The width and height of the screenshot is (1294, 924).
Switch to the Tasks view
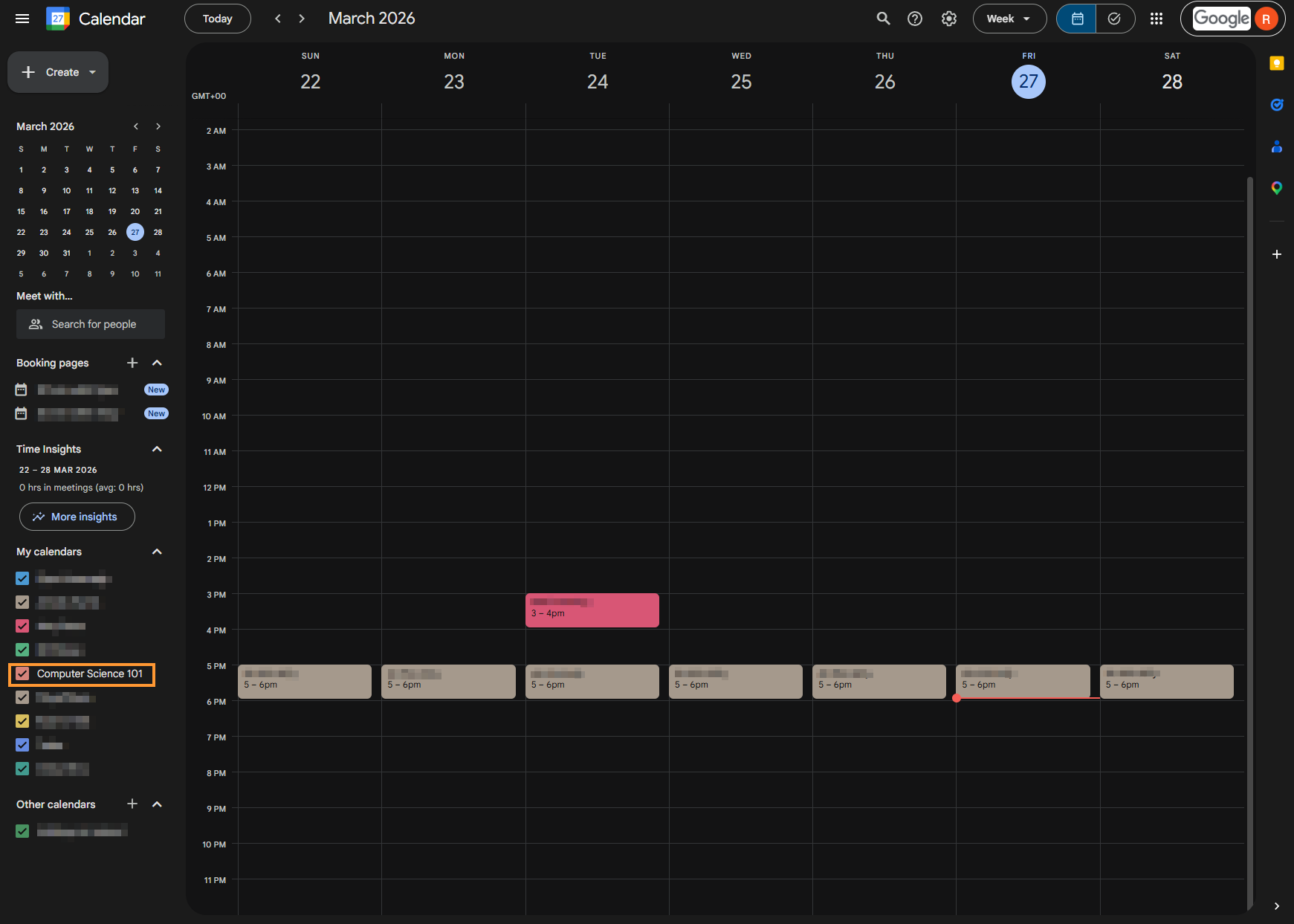click(x=1114, y=19)
